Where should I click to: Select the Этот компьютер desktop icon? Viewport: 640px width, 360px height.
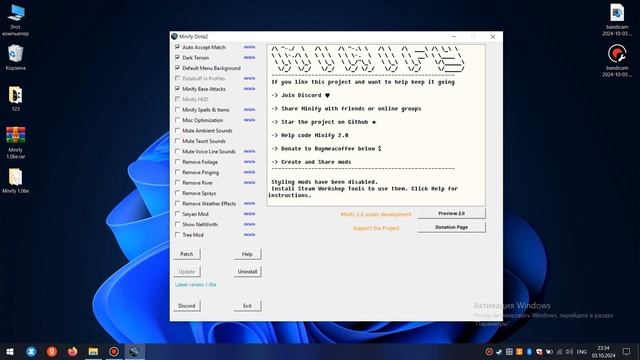pos(16,20)
